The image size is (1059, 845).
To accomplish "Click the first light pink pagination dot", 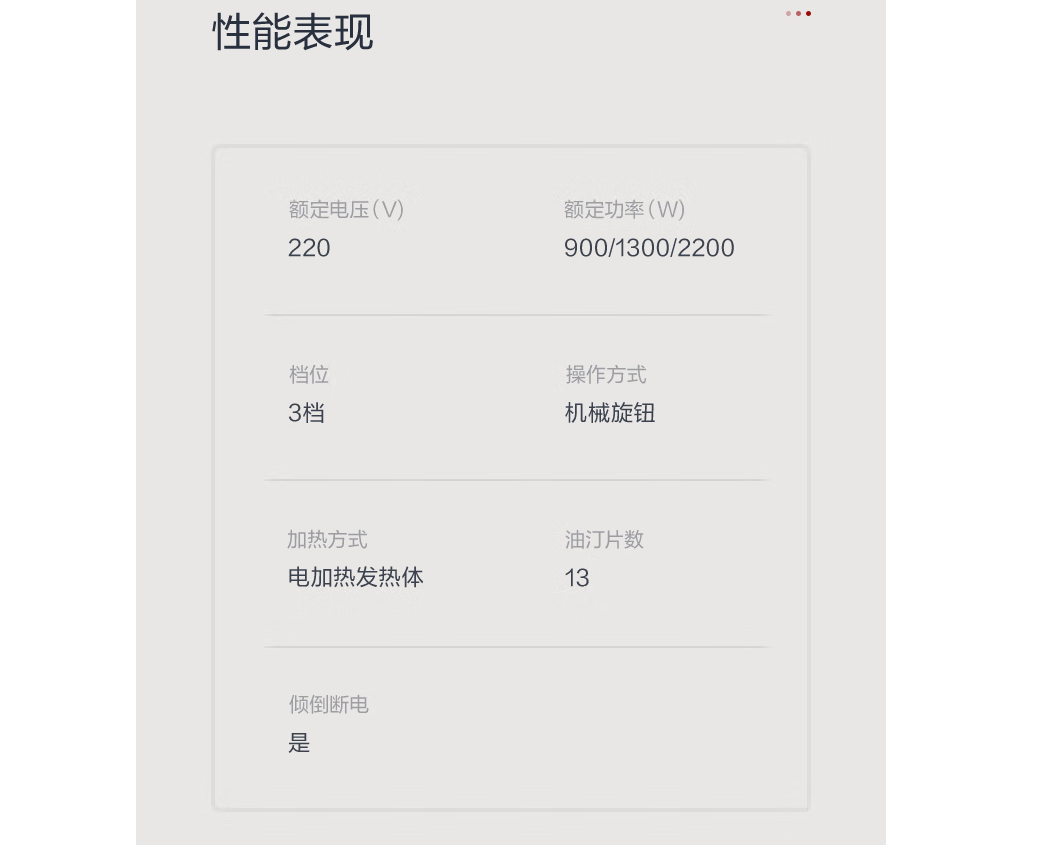I will click(x=788, y=14).
